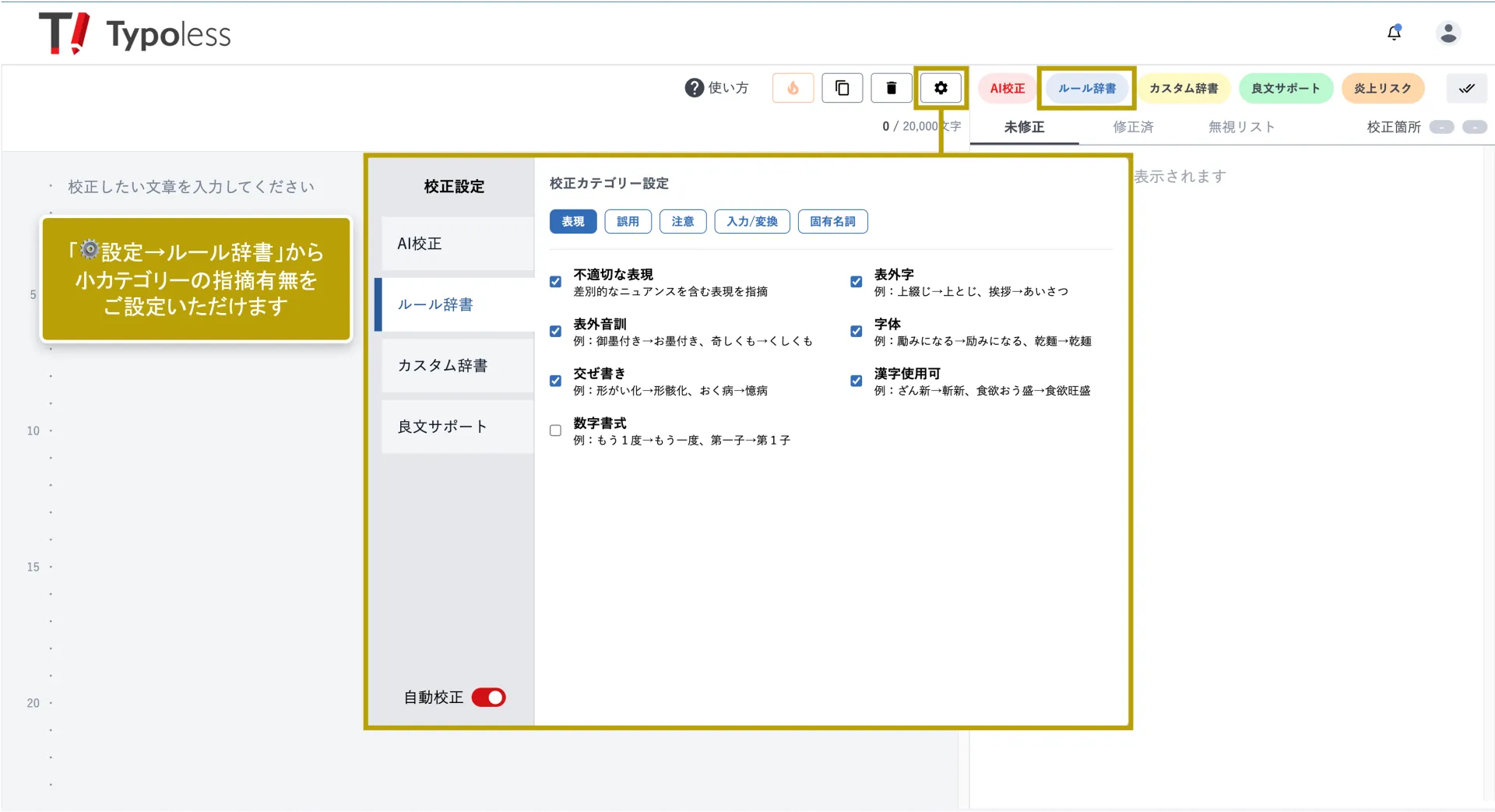Select the 入力/変換 category chip
1495x812 pixels.
752,222
